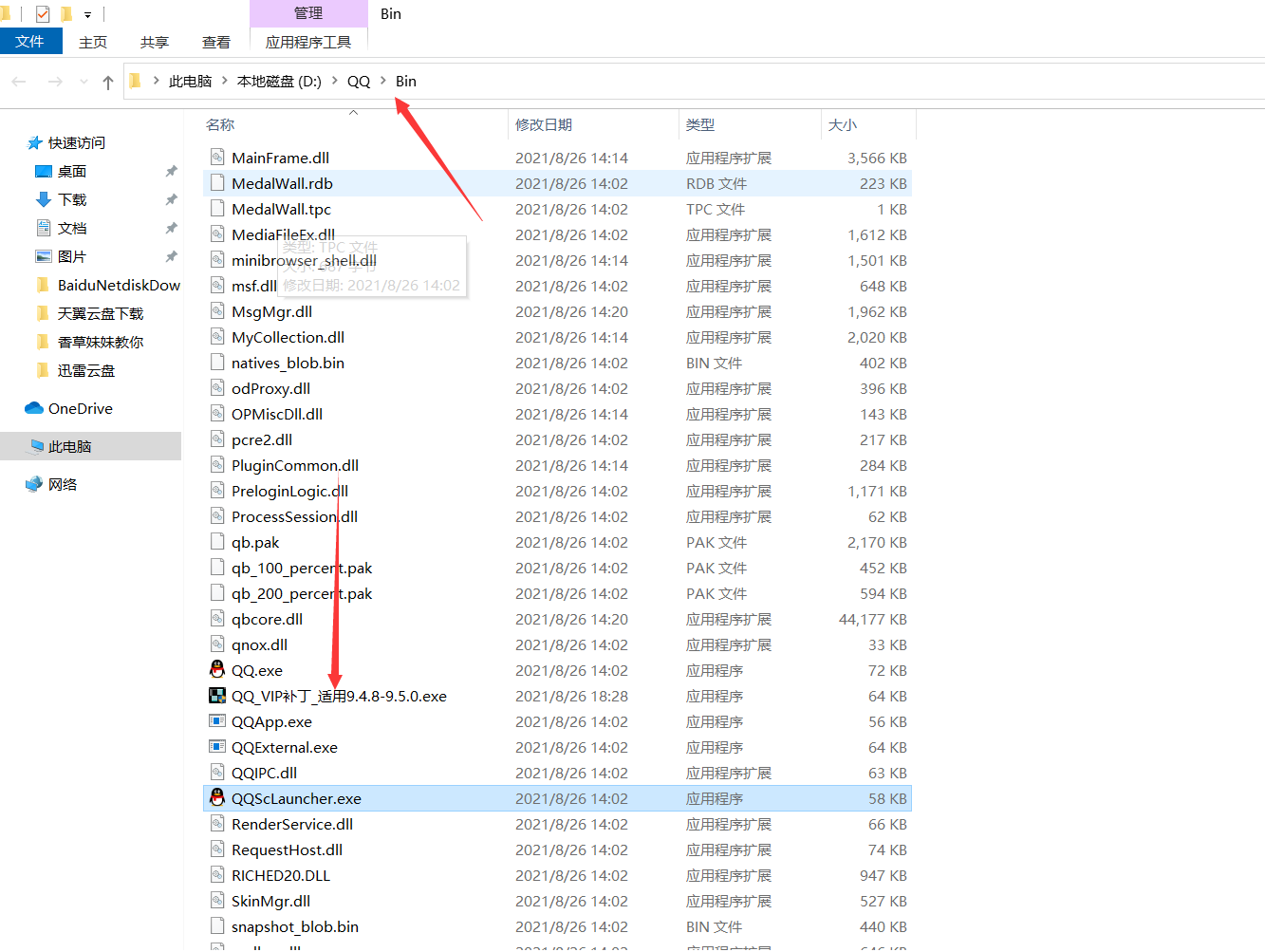Click the back navigation arrow
Screen dimensions: 1265x952
coord(19,82)
